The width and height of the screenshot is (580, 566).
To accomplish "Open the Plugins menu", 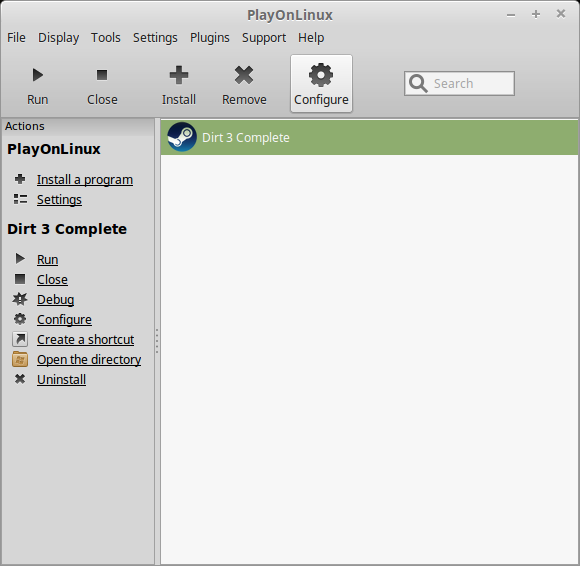I will (210, 38).
